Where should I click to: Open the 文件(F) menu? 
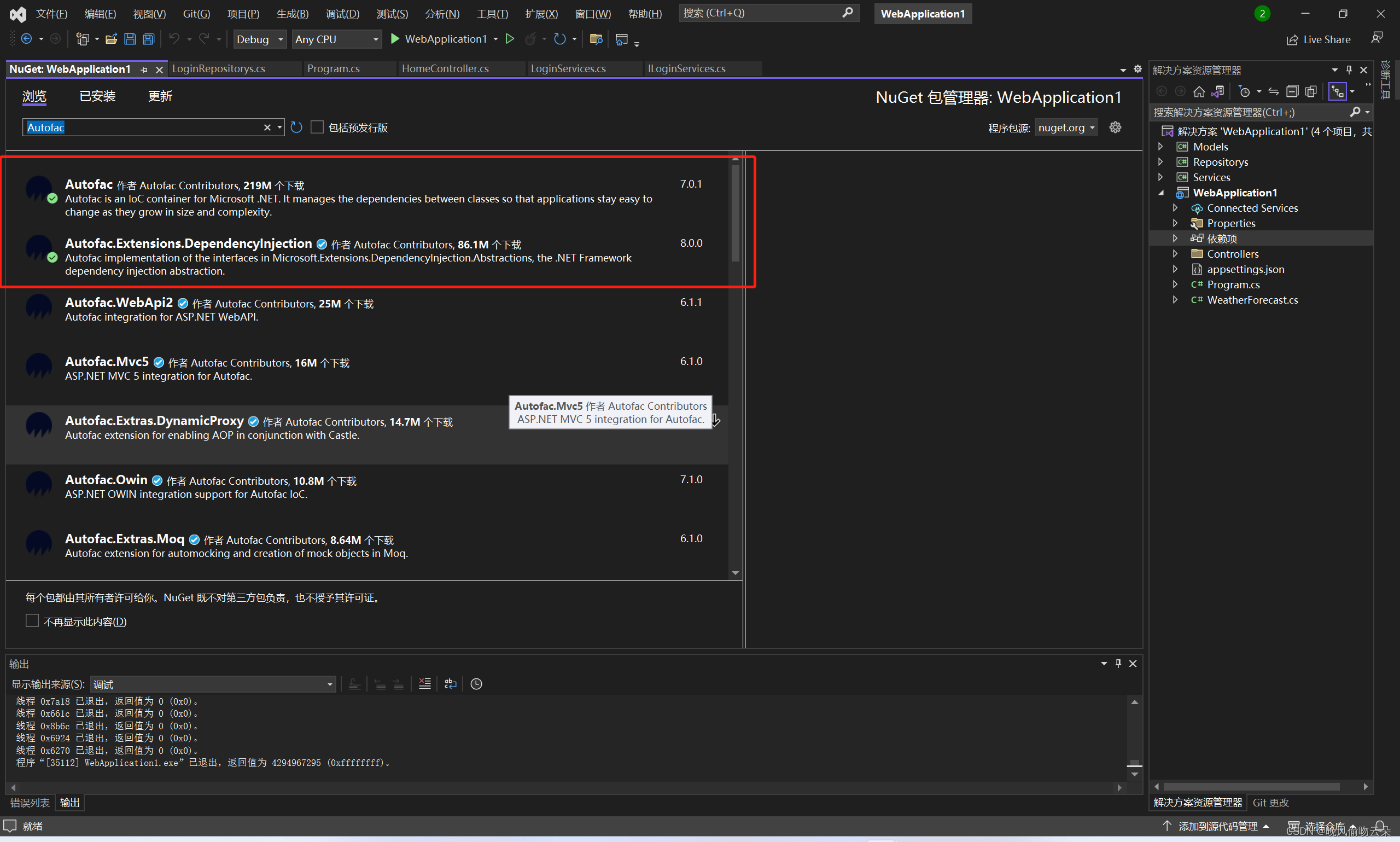point(51,13)
